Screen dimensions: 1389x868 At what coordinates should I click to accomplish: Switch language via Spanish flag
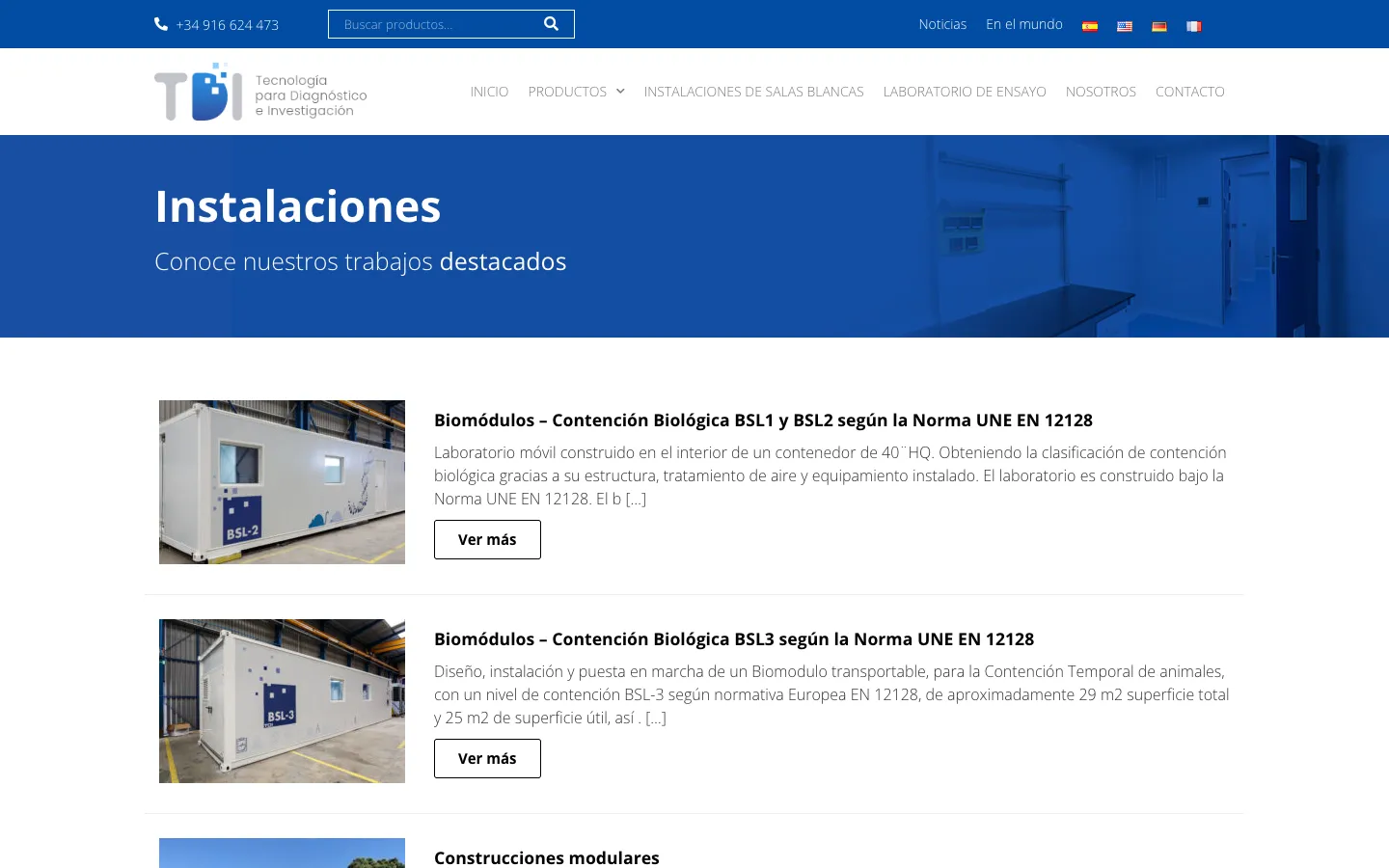(1090, 26)
